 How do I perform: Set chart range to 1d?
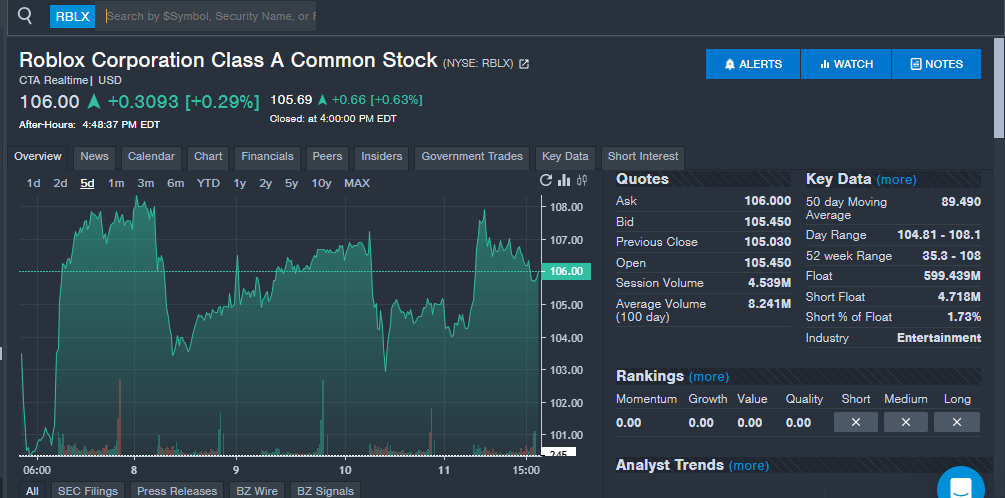(x=33, y=183)
